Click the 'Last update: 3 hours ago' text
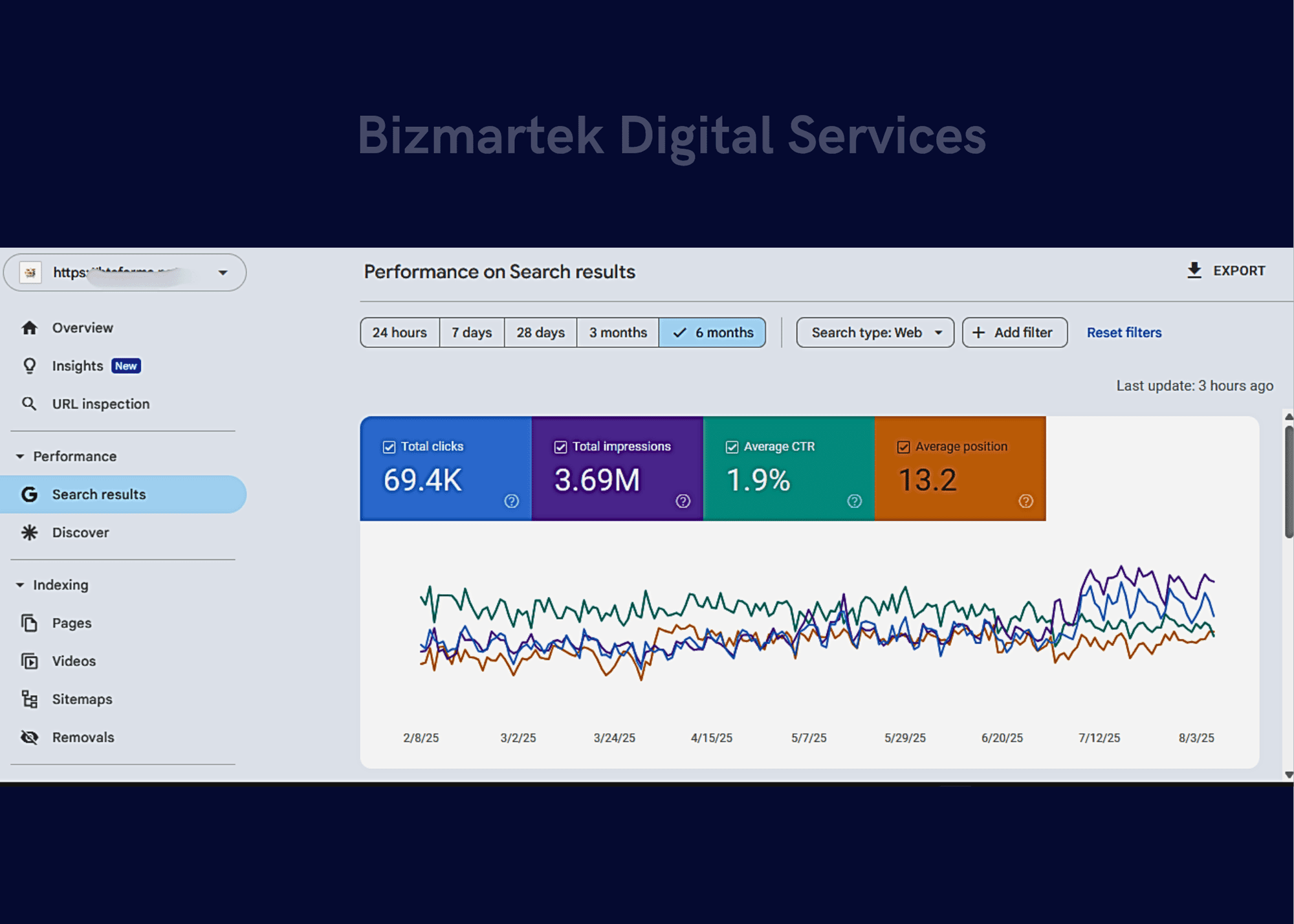The image size is (1294, 924). tap(1194, 386)
